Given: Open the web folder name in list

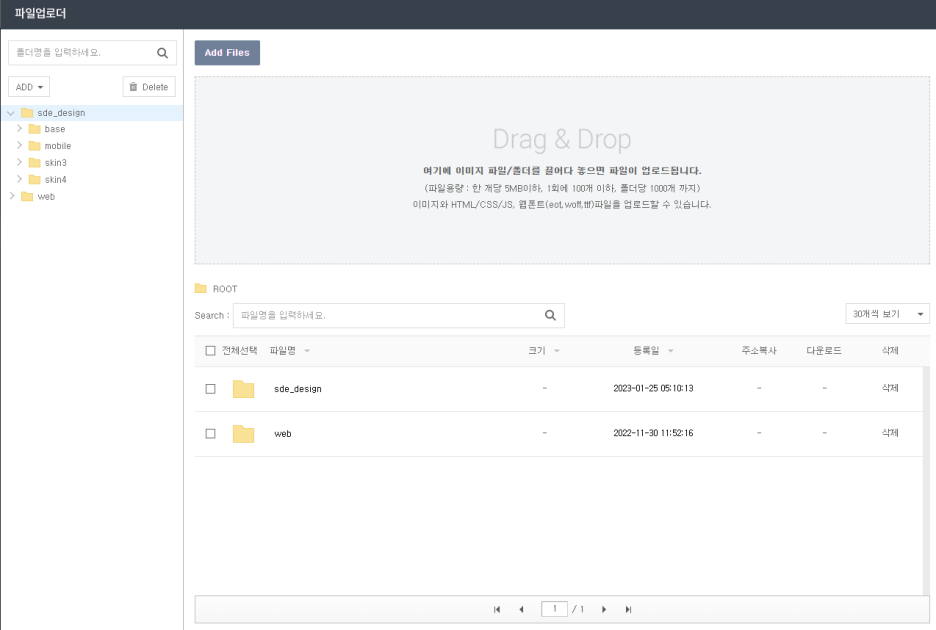Looking at the screenshot, I should pos(283,434).
